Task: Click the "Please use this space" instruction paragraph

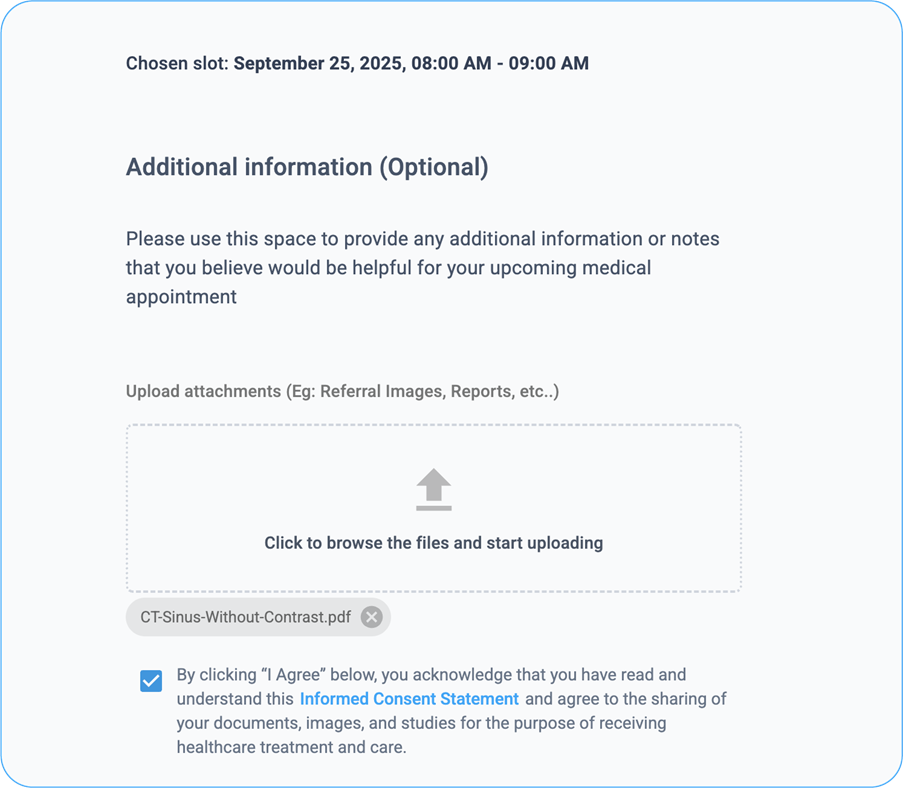Action: pos(422,240)
